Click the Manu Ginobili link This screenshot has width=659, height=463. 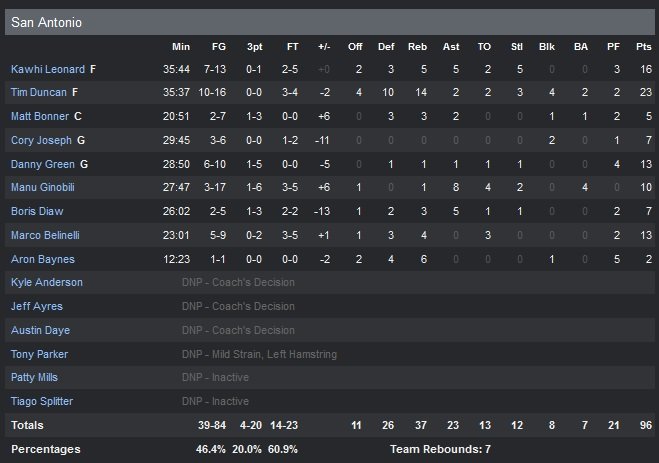(x=44, y=187)
